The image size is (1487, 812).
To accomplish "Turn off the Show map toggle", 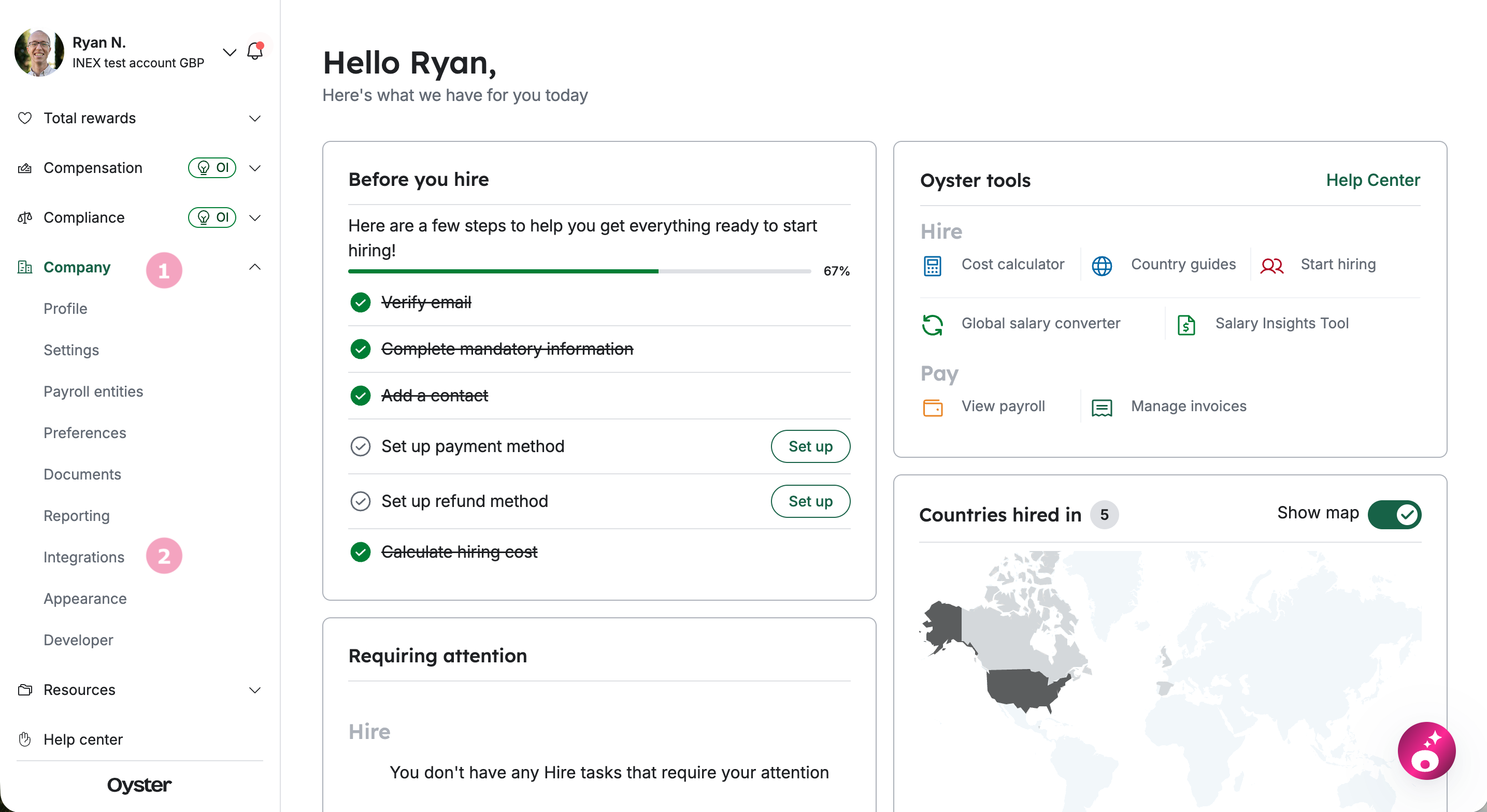I will click(x=1394, y=514).
